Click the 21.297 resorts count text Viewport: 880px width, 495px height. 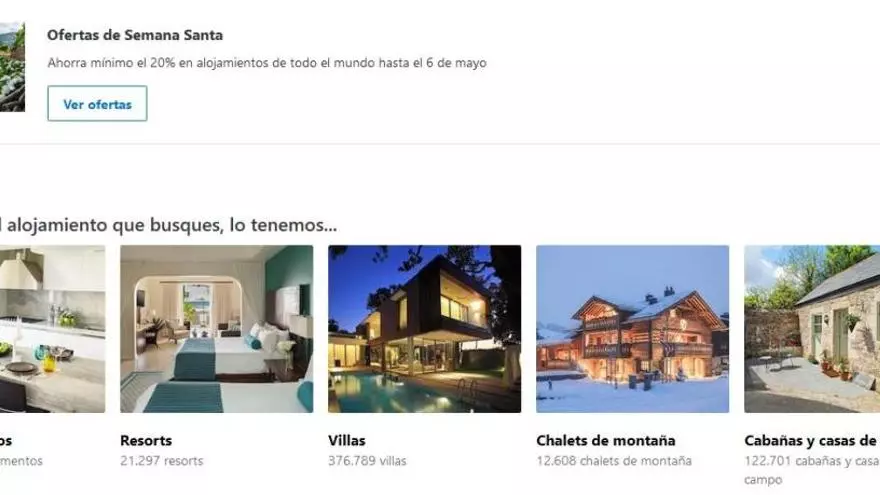pos(162,461)
